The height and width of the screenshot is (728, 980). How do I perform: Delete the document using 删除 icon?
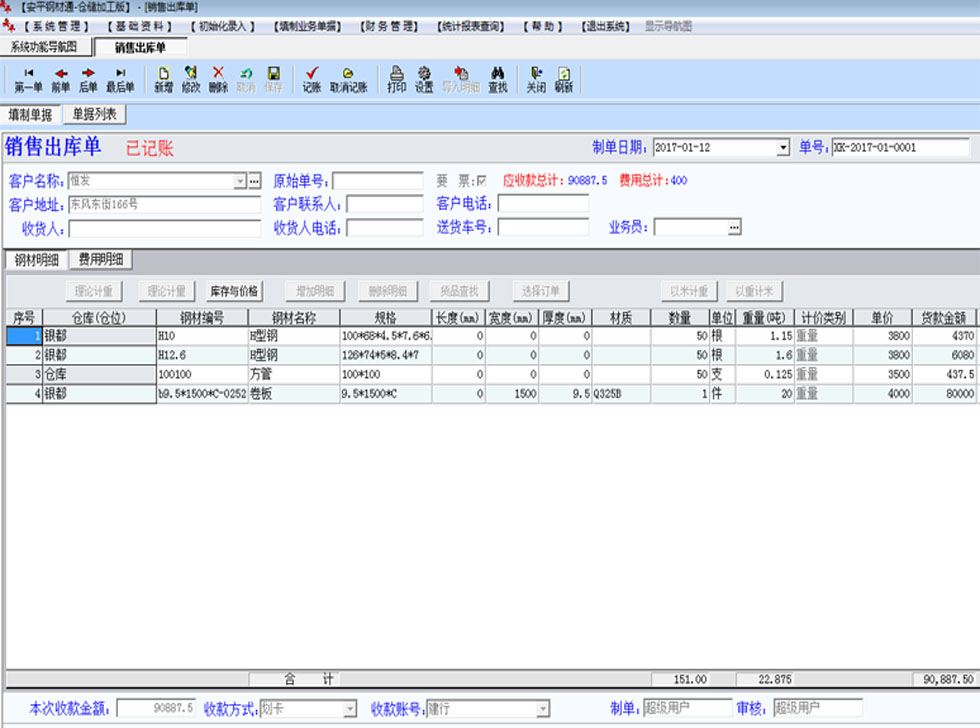(218, 81)
